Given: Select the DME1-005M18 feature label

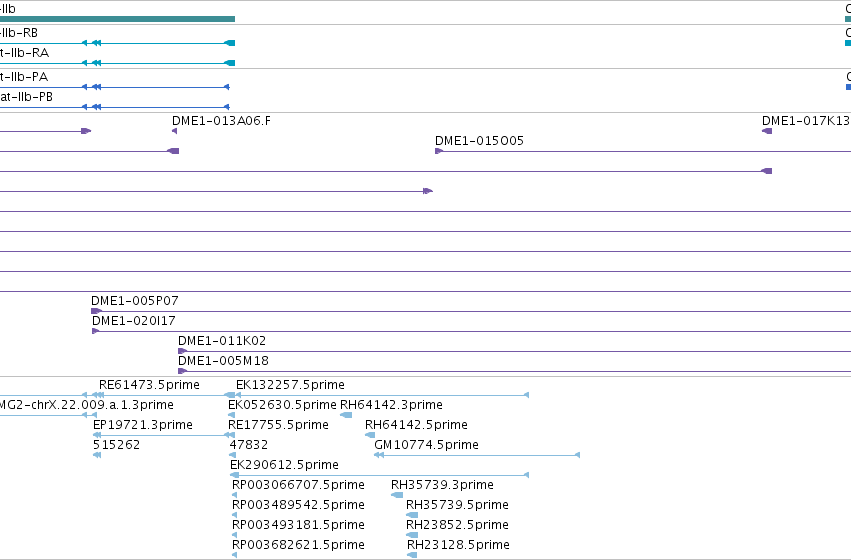Looking at the screenshot, I should coord(223,361).
